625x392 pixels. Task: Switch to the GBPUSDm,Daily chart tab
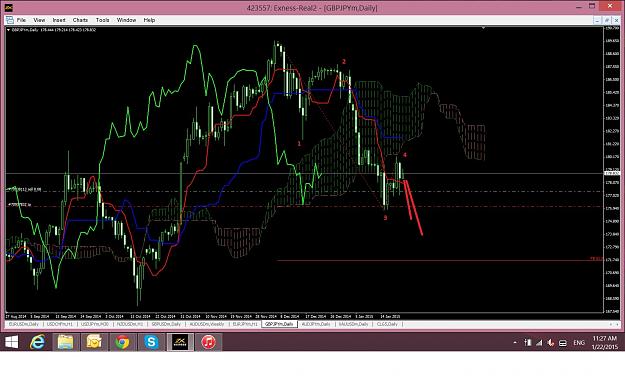(166, 324)
